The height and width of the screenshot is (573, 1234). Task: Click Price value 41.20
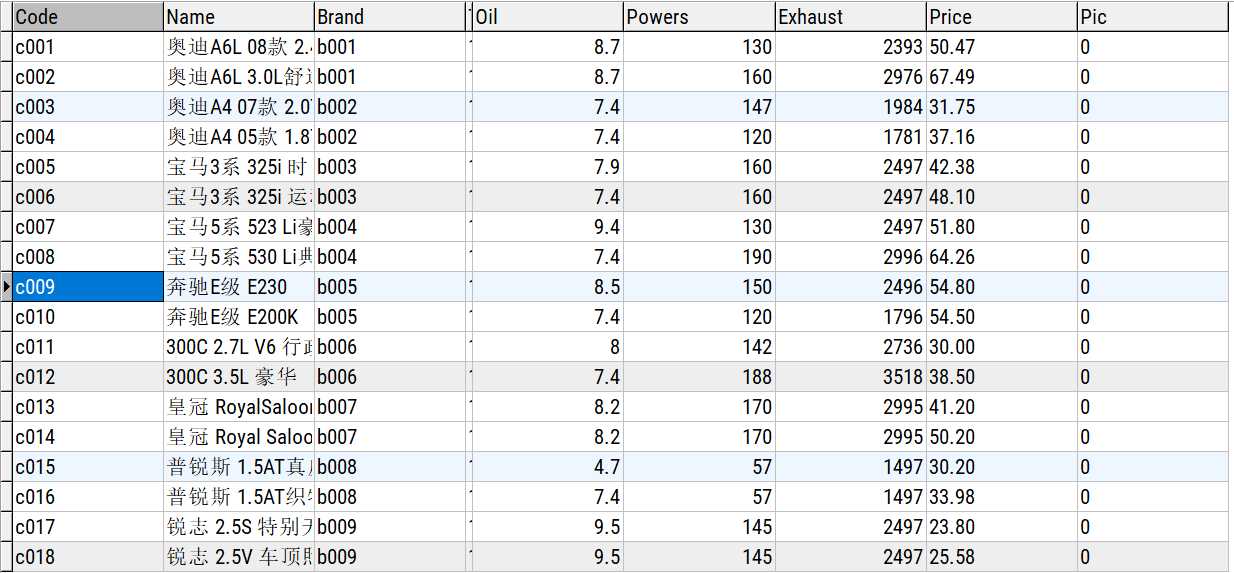tap(1002, 407)
